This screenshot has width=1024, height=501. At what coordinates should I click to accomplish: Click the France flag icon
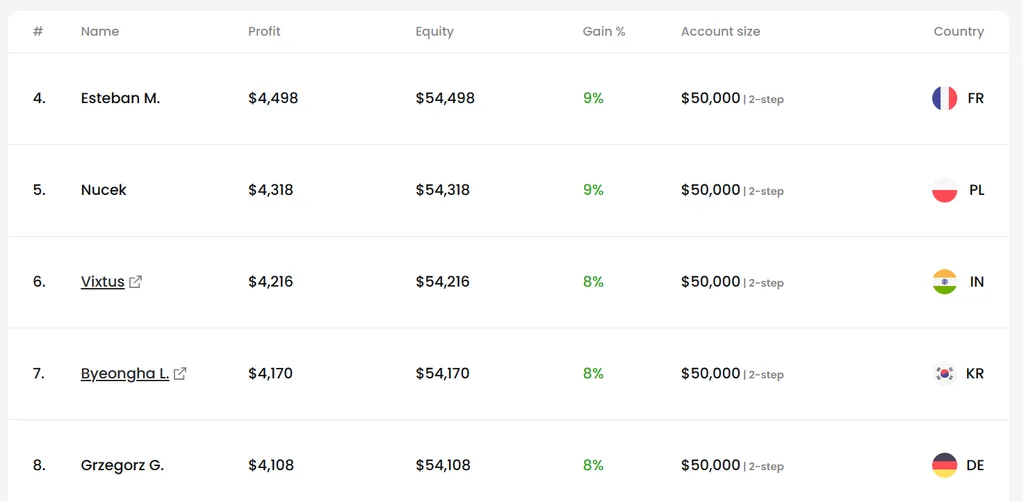click(944, 99)
